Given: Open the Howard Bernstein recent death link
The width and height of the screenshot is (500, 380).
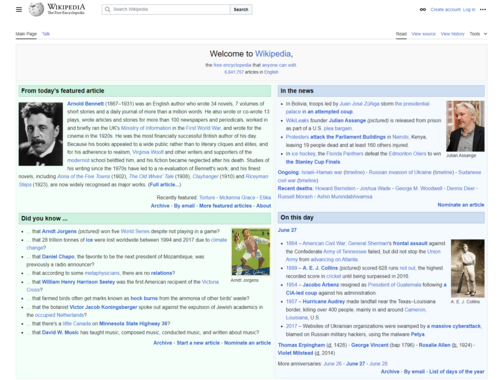Looking at the screenshot, I should [x=335, y=188].
